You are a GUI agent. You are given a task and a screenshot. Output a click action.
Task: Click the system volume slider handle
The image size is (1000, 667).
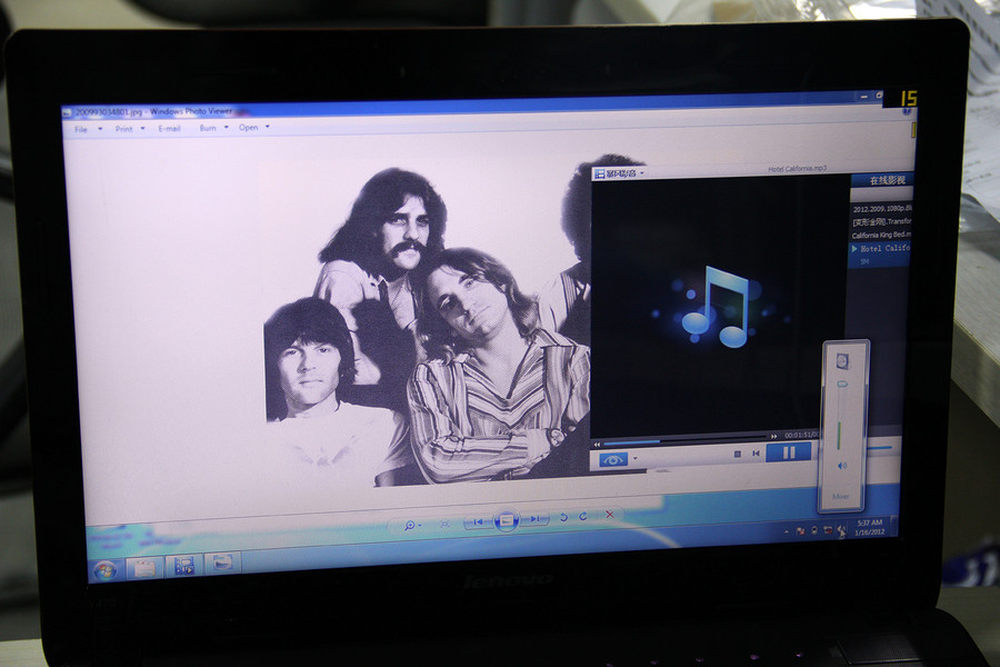tap(841, 384)
